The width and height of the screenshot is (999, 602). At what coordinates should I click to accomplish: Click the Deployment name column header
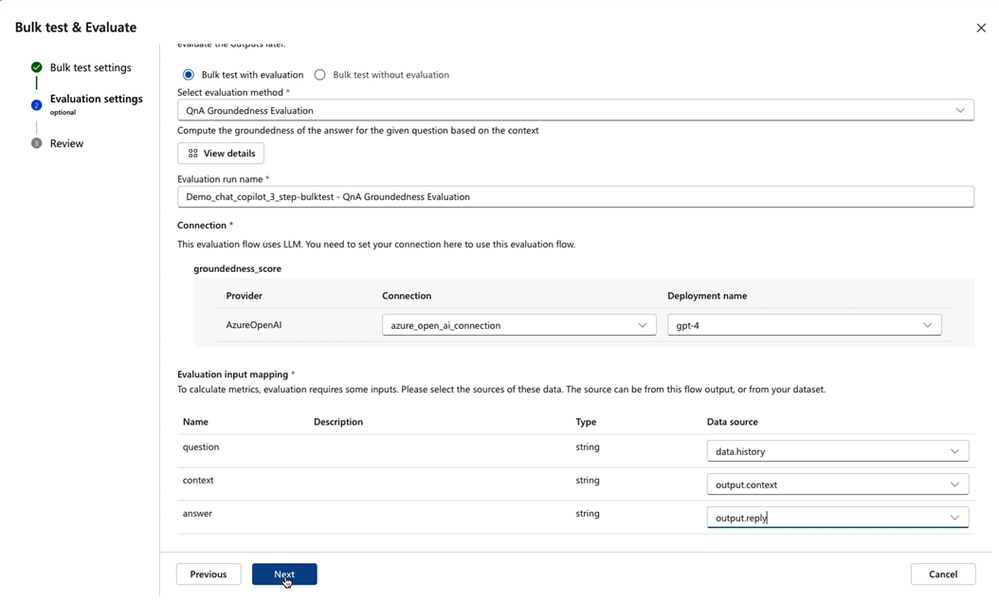coord(707,296)
